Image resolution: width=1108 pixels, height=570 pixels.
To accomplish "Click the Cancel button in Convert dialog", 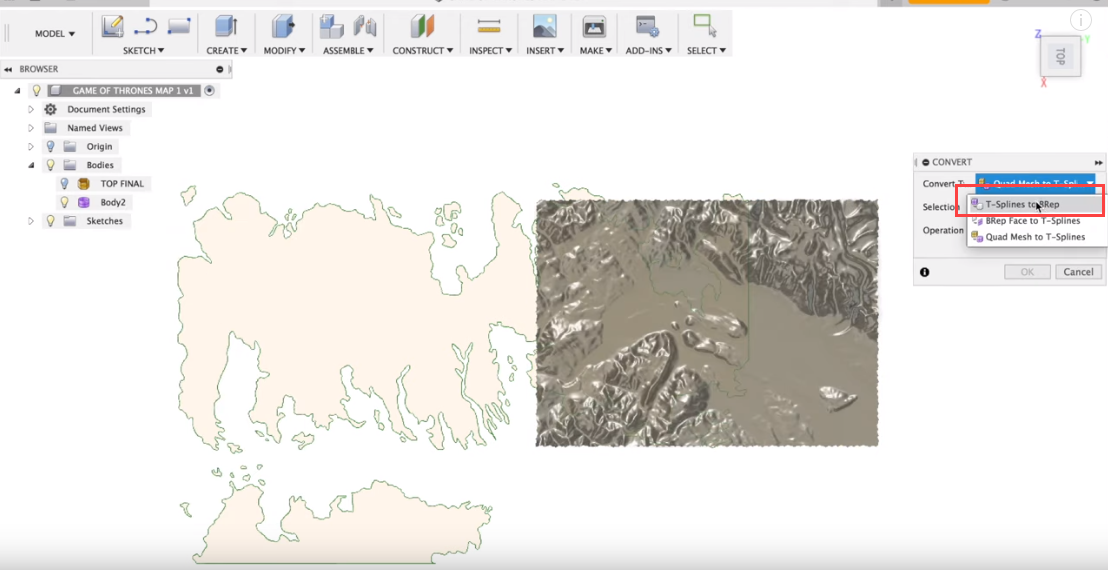I will (1078, 272).
